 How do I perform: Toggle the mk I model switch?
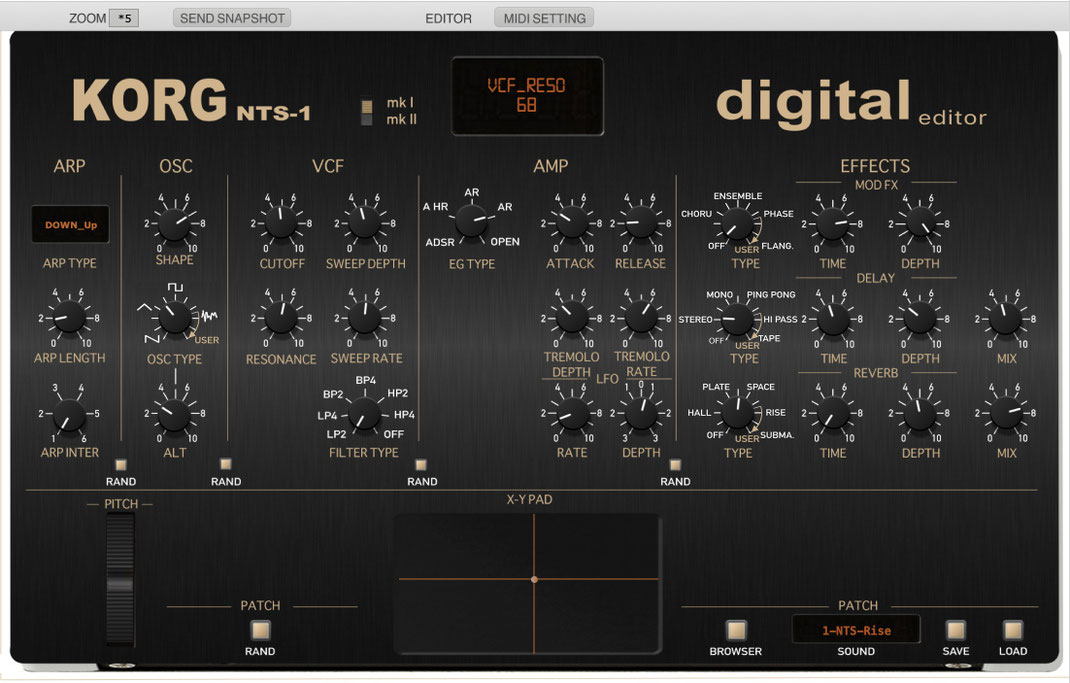[x=366, y=106]
